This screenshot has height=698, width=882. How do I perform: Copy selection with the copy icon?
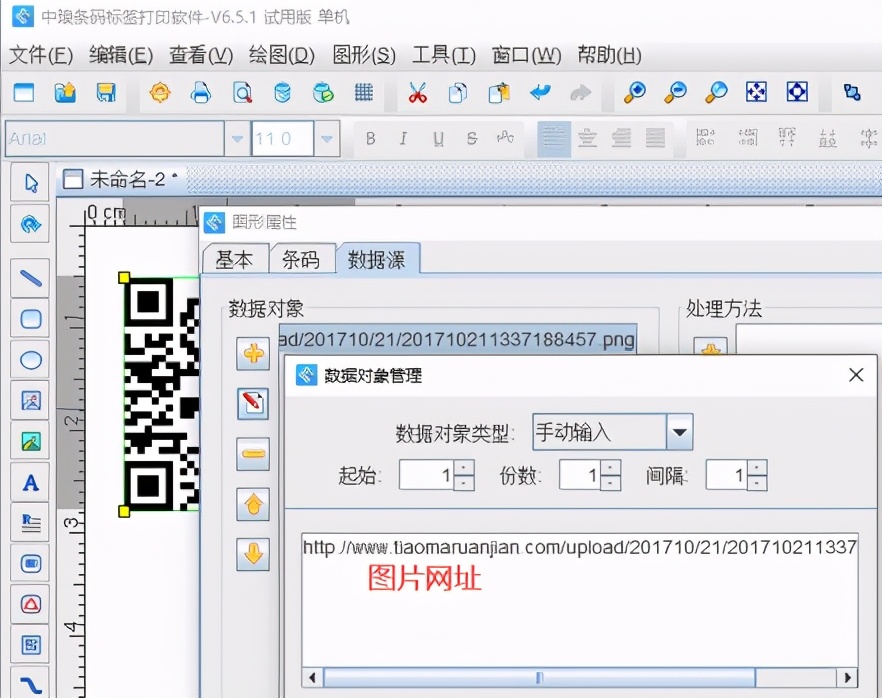458,92
